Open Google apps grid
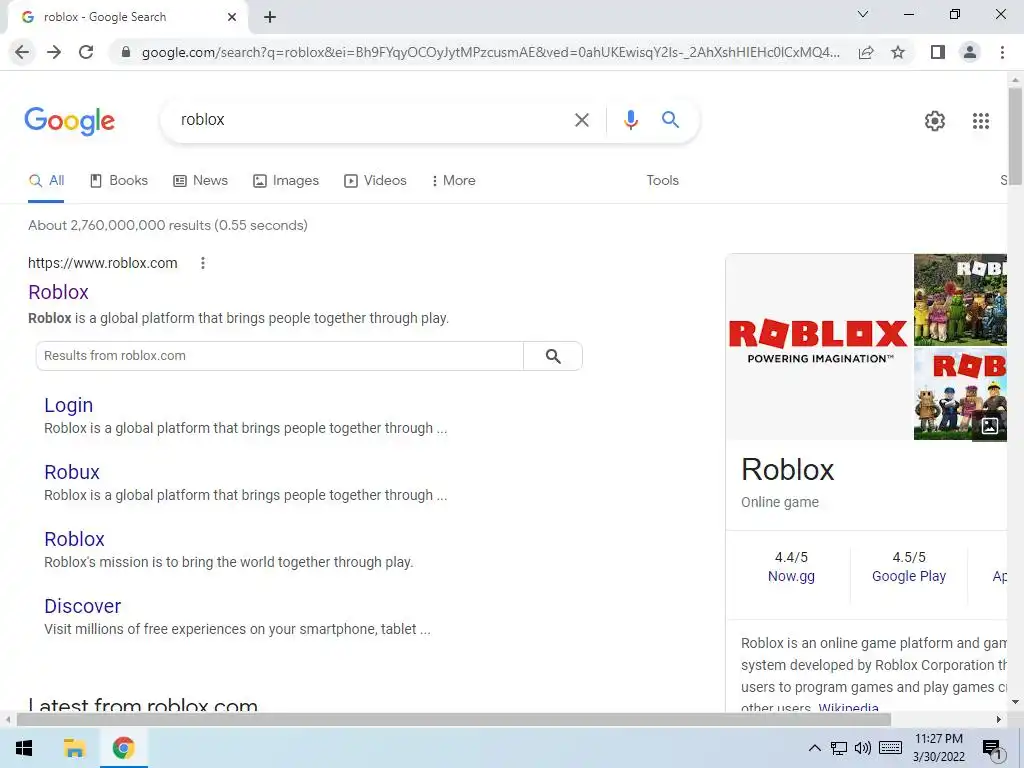Screen dimensions: 1024x768 [x=981, y=121]
